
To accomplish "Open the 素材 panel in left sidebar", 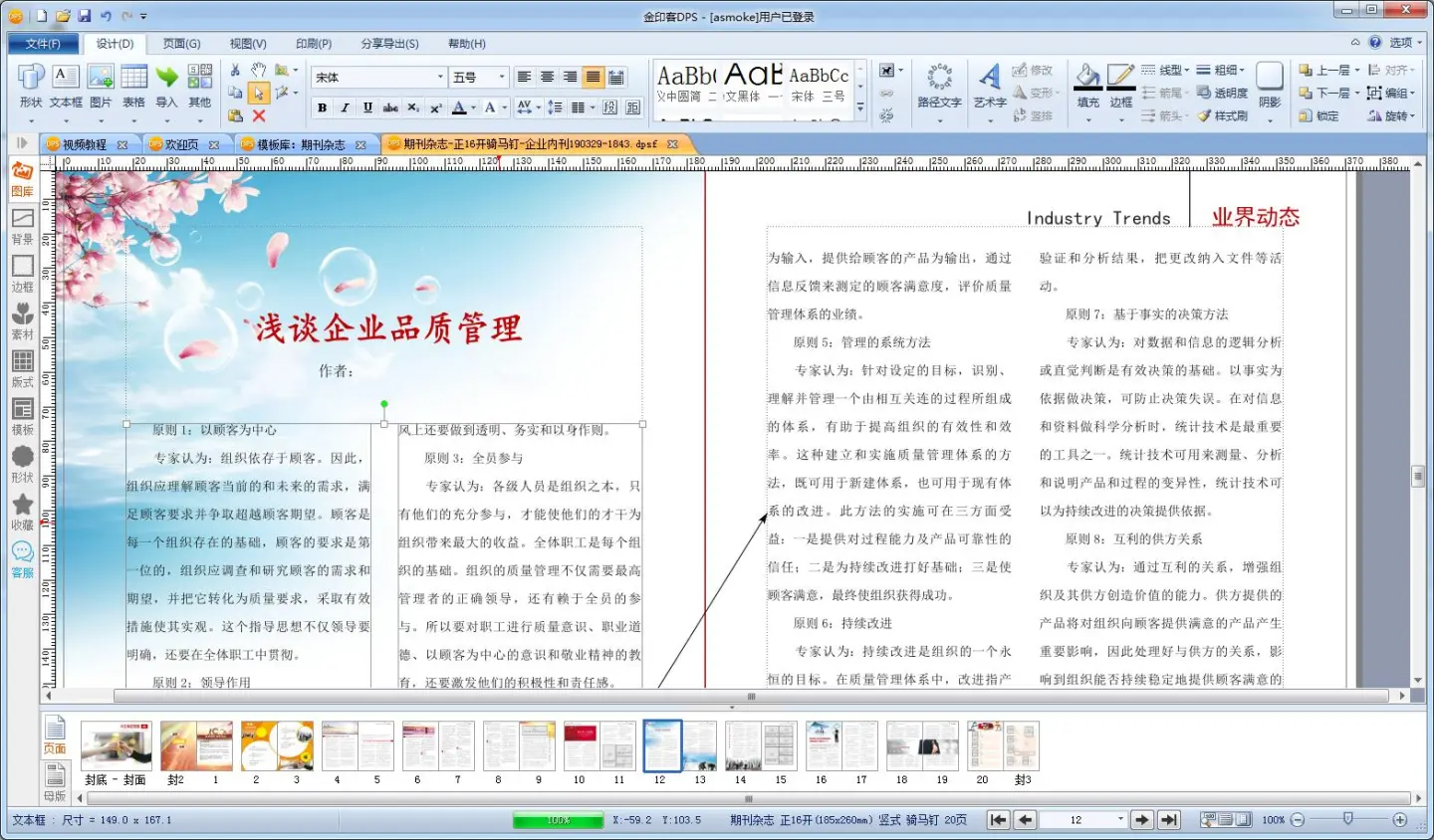I will pyautogui.click(x=22, y=321).
